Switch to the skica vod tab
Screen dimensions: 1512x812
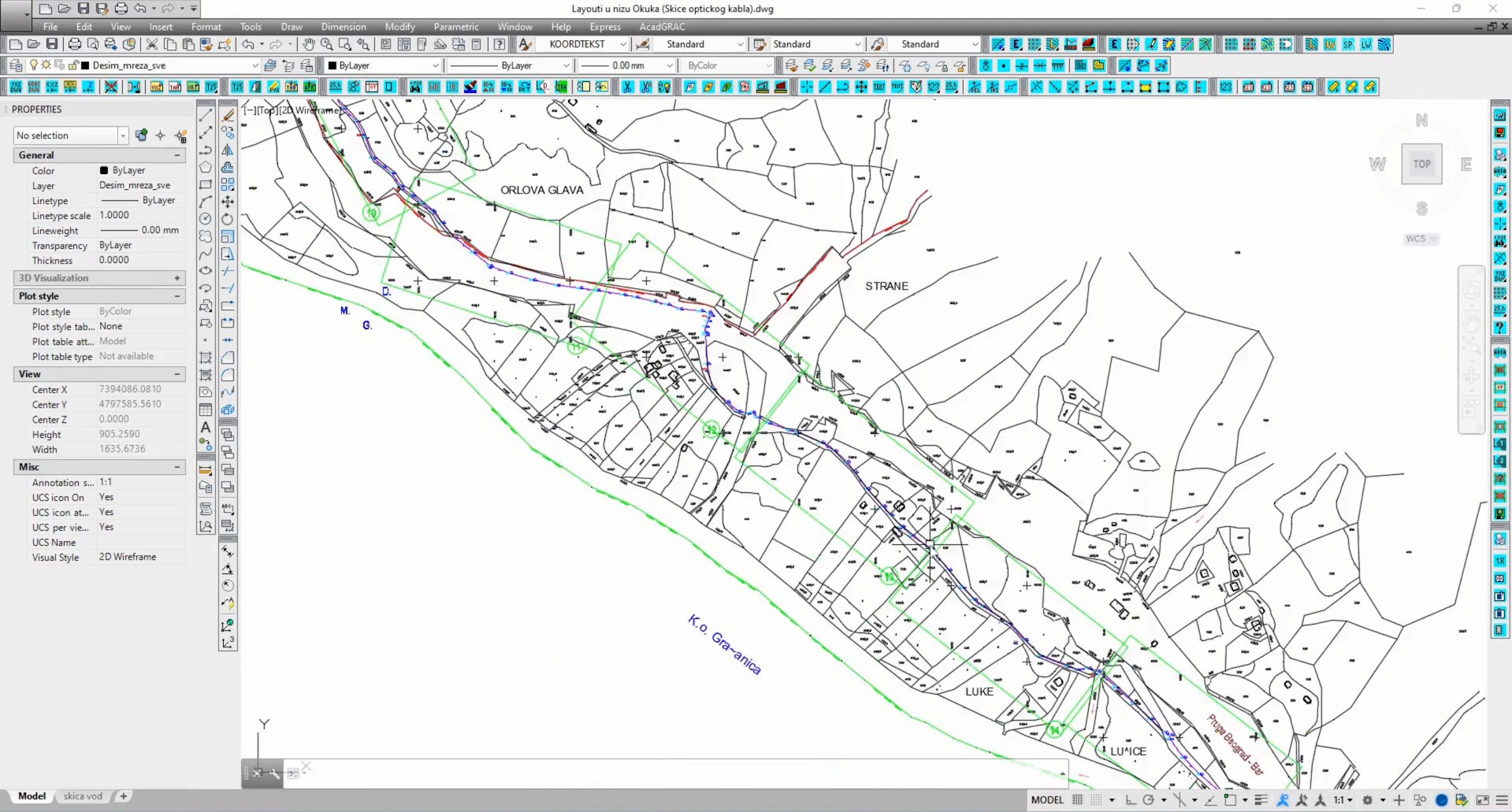pyautogui.click(x=83, y=796)
